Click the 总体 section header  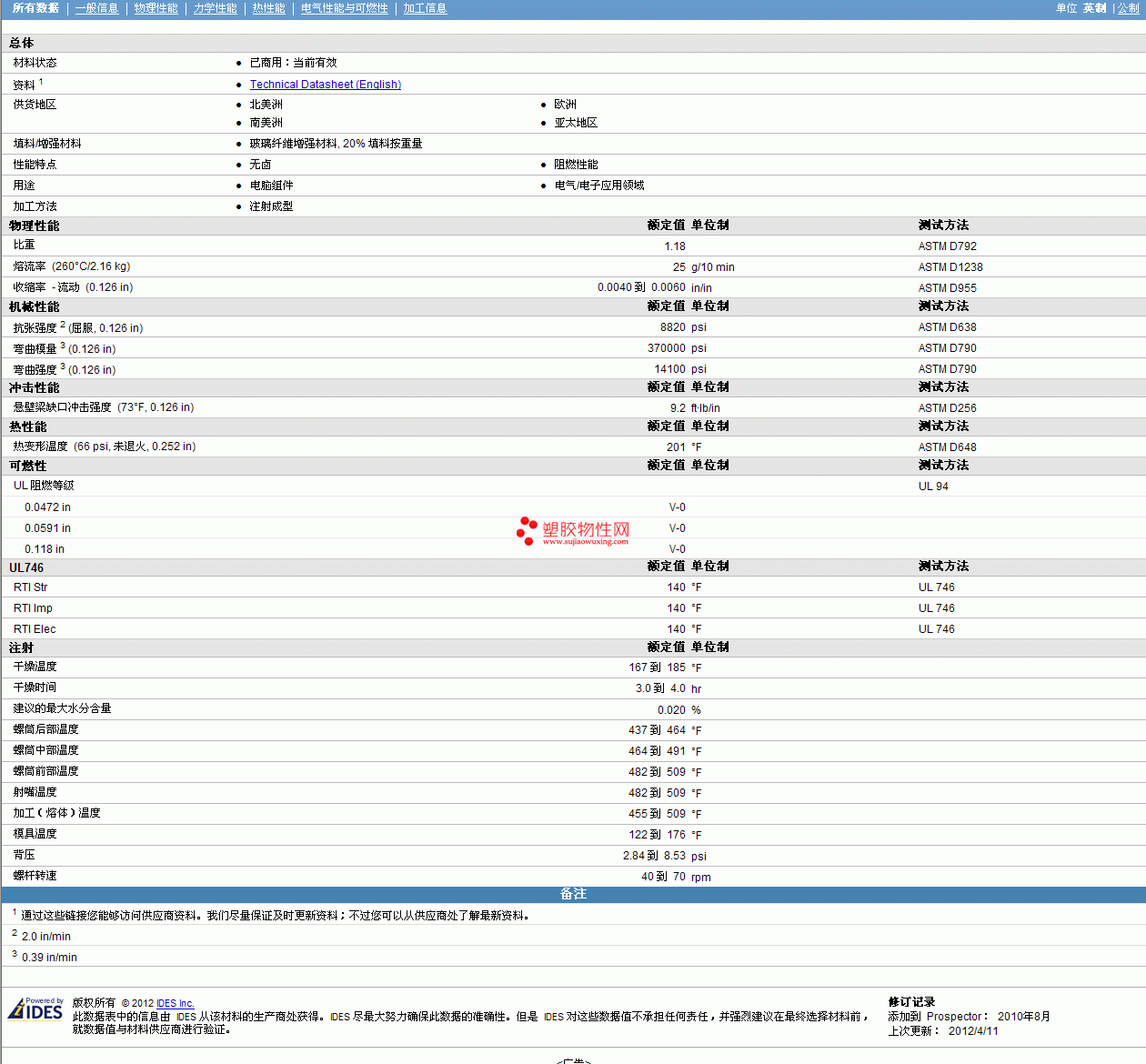(573, 43)
